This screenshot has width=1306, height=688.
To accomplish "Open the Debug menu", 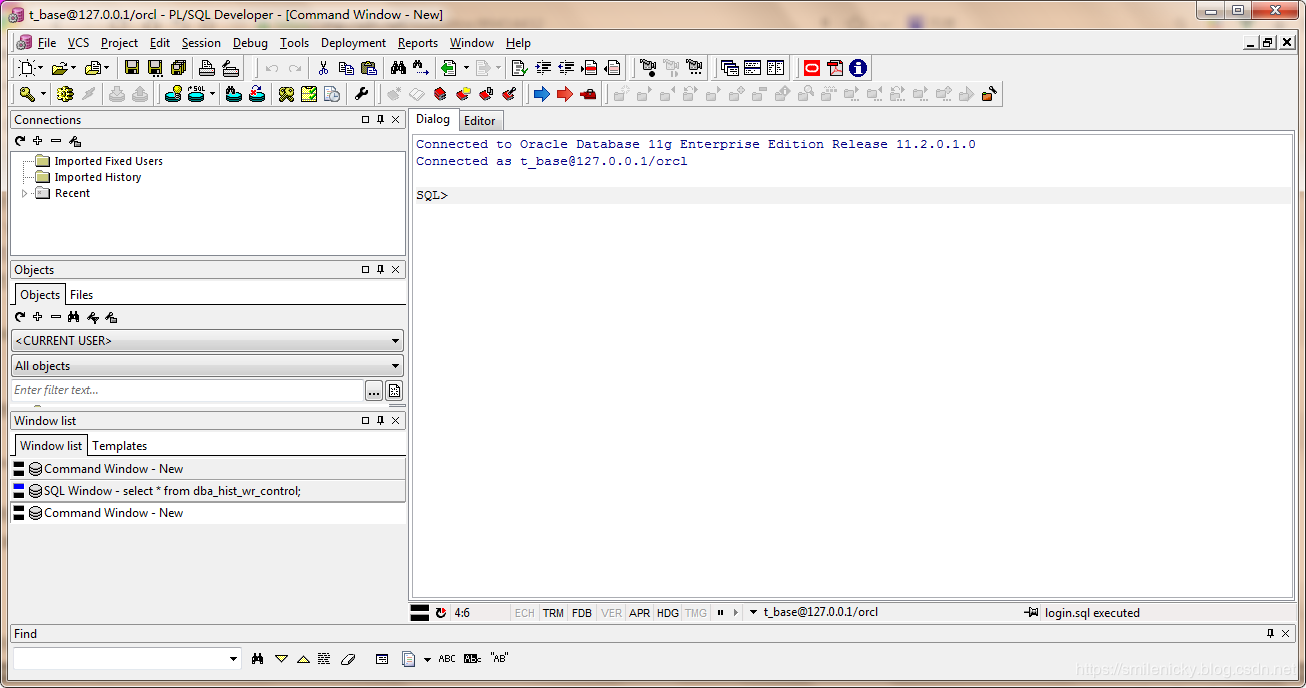I will (250, 43).
